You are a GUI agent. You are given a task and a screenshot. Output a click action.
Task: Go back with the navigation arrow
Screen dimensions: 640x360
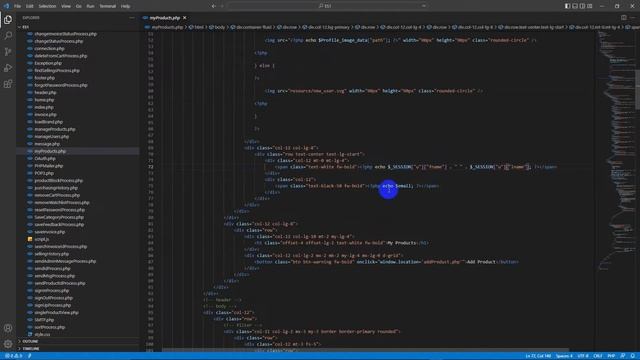tap(213, 6)
